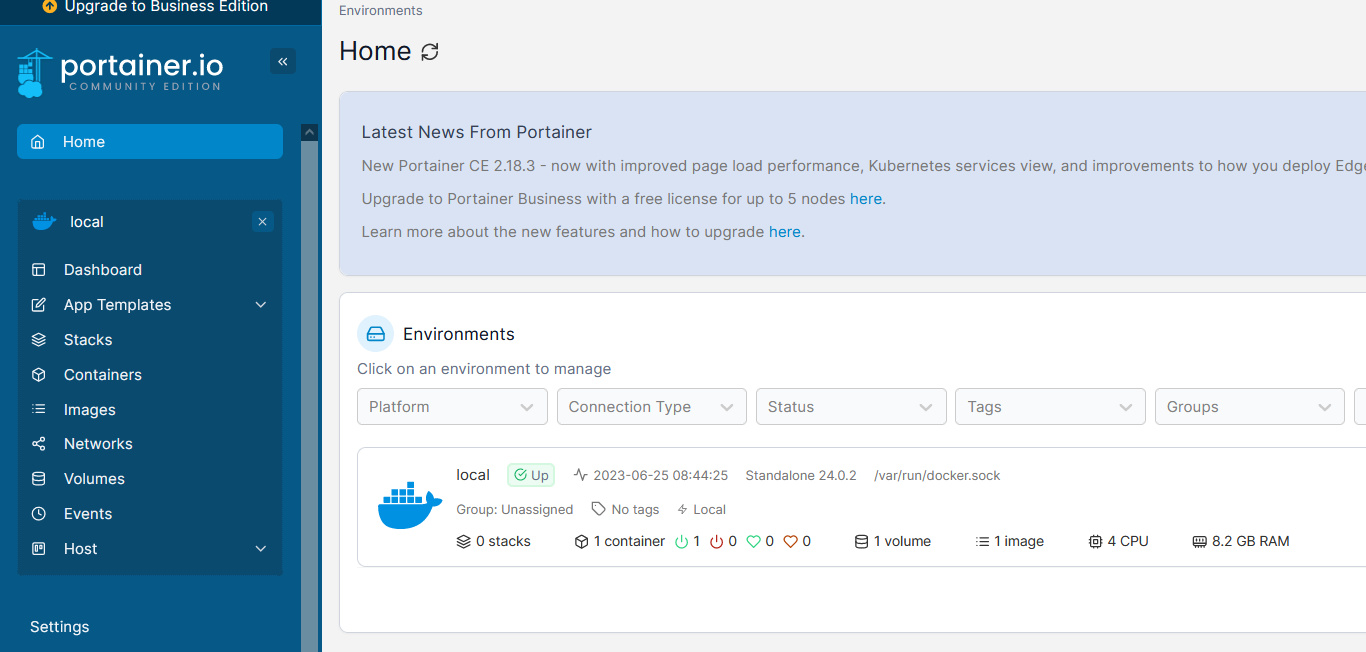The height and width of the screenshot is (652, 1366).
Task: Click the Docker whale icon beside local in sidebar
Action: click(x=44, y=222)
